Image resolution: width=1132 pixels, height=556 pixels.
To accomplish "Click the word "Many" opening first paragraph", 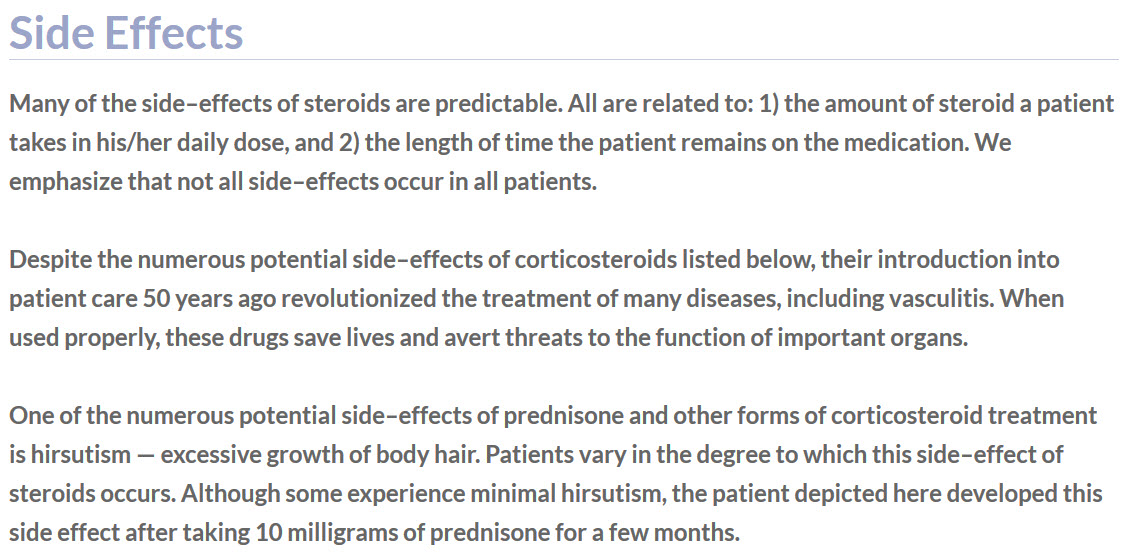I will coord(36,104).
